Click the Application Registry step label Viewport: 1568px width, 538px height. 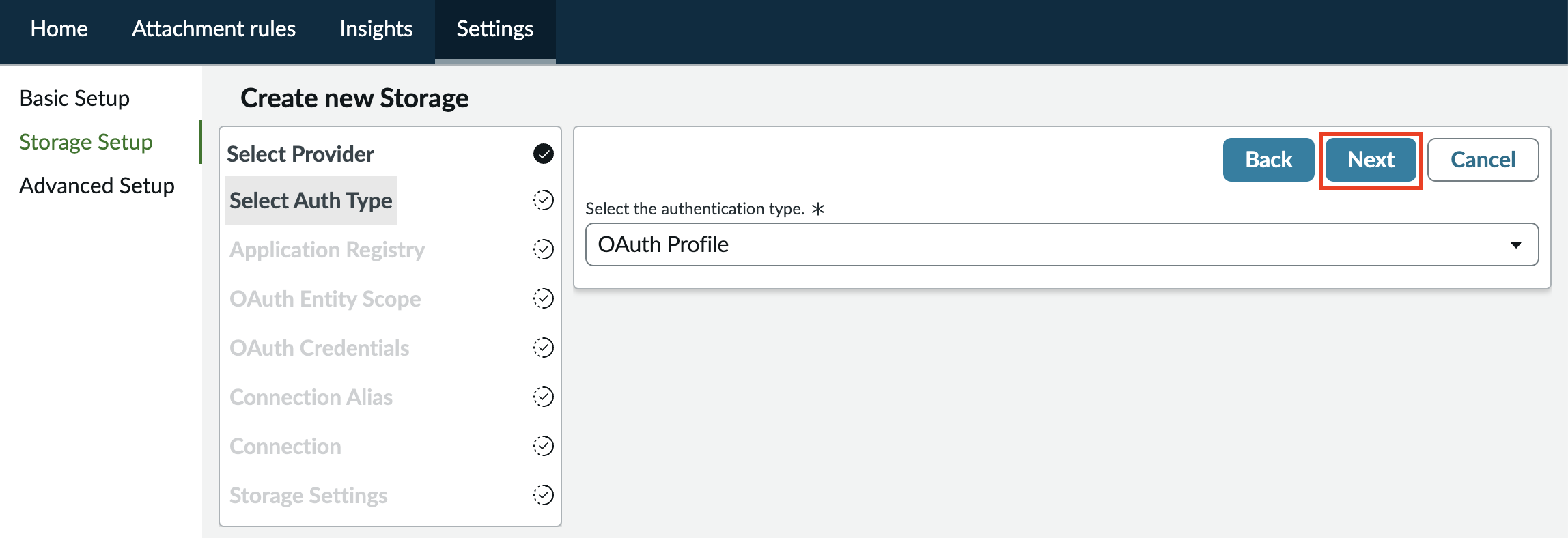pyautogui.click(x=327, y=250)
